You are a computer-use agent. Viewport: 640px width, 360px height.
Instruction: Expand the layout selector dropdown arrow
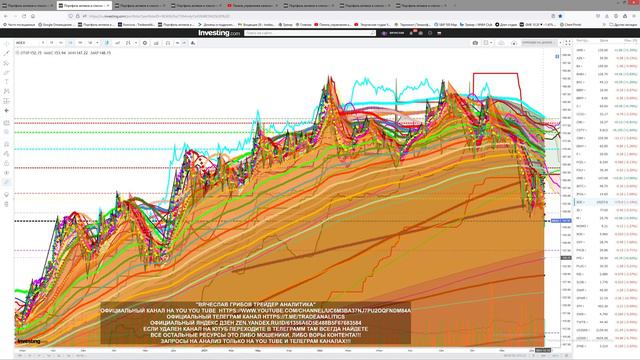click(491, 43)
